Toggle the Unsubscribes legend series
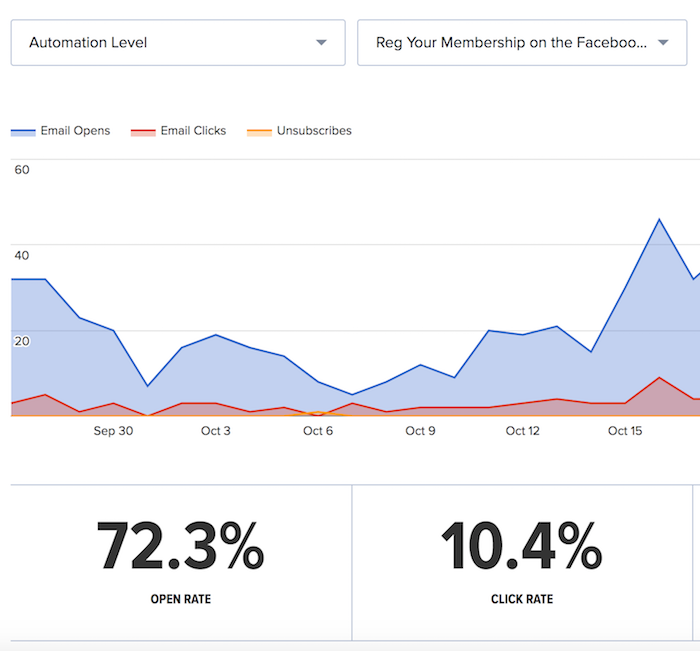 [x=299, y=131]
